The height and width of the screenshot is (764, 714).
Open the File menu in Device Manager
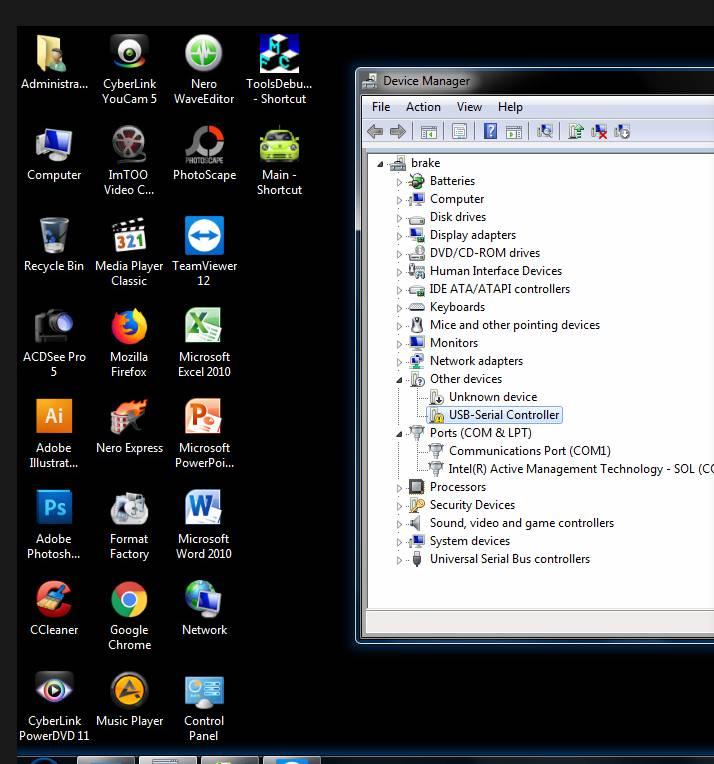pos(381,107)
